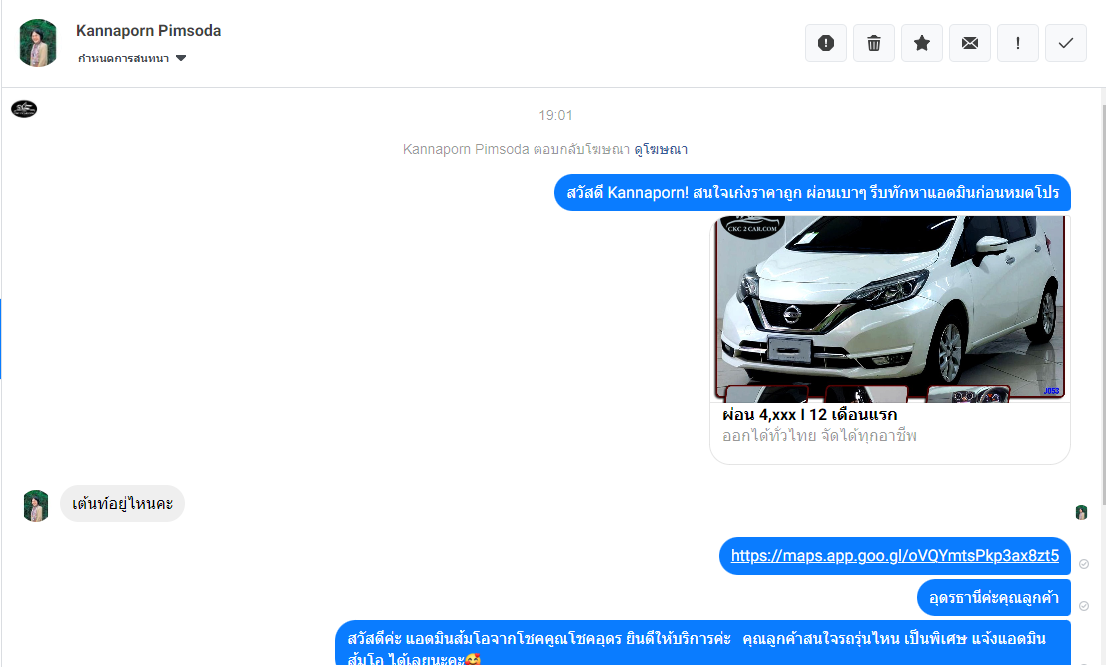Select the สวัสดี Kannaporn! greeting message bubble

tap(813, 192)
